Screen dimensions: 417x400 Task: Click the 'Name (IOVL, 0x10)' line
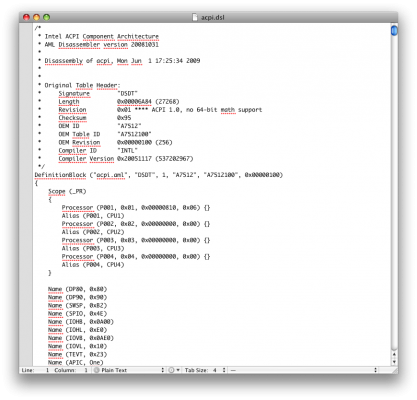pos(77,346)
